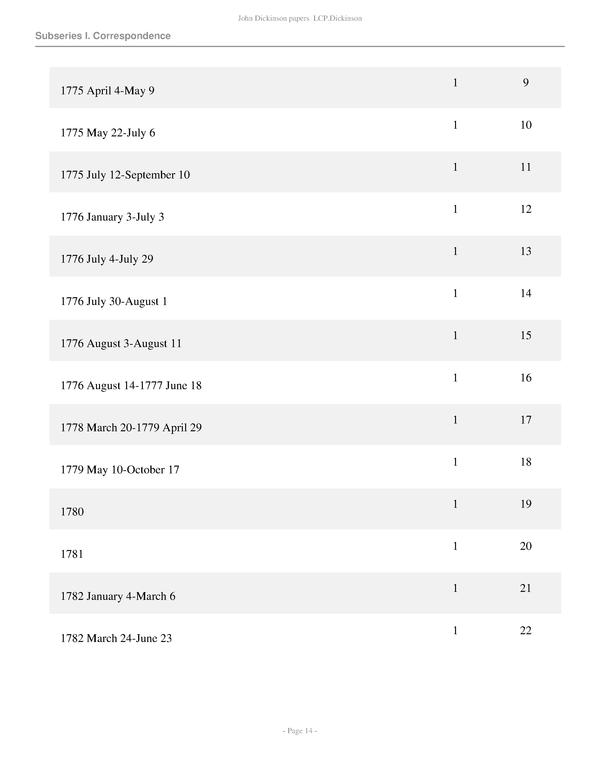This screenshot has height=776, width=600.
Task: Select the "1775 April 4-May 9" entry
Action: (108, 91)
